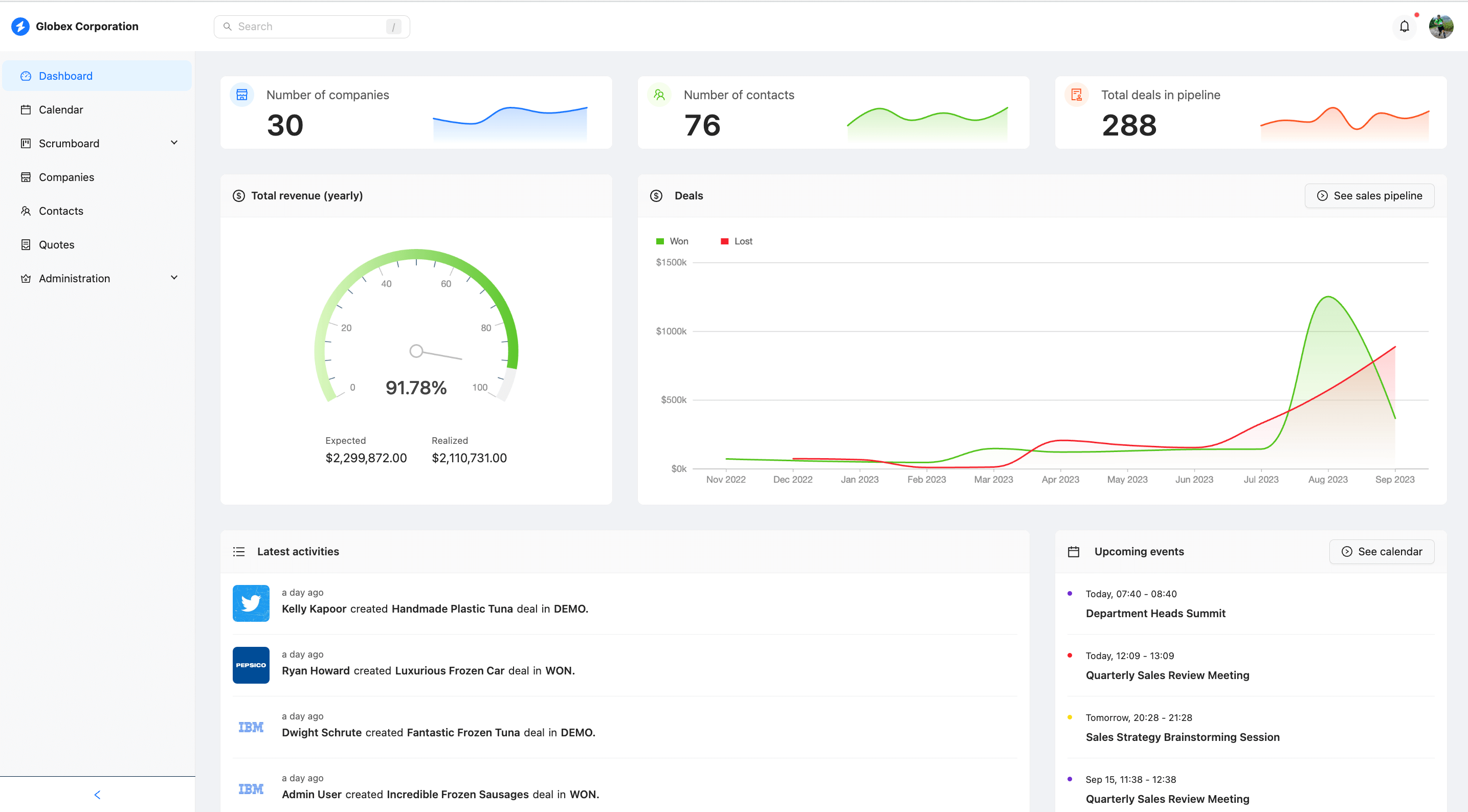Viewport: 1468px width, 812px height.
Task: Click the deals pipeline icon on stat card
Action: click(x=1077, y=95)
